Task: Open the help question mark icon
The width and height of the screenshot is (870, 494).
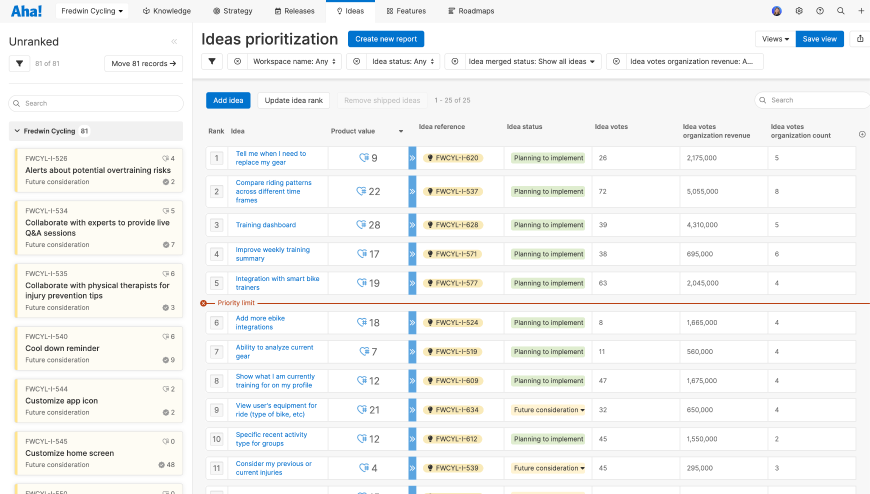Action: point(820,11)
